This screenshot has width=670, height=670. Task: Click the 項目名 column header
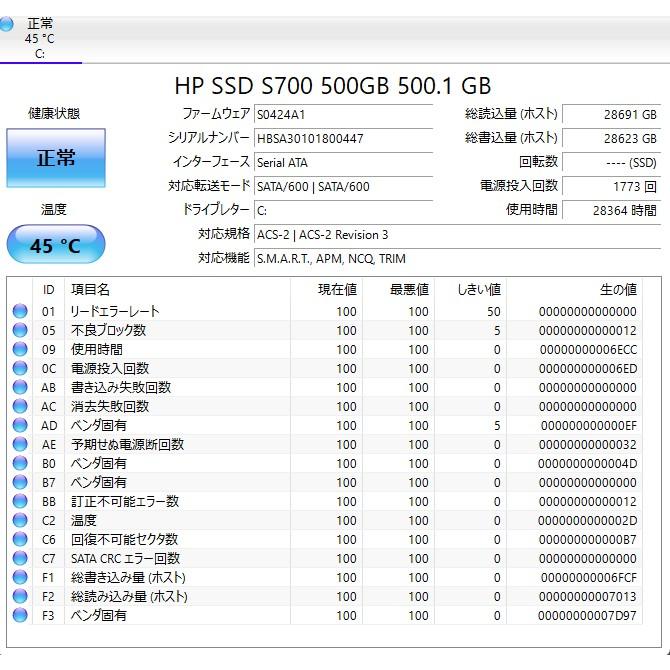pyautogui.click(x=177, y=290)
